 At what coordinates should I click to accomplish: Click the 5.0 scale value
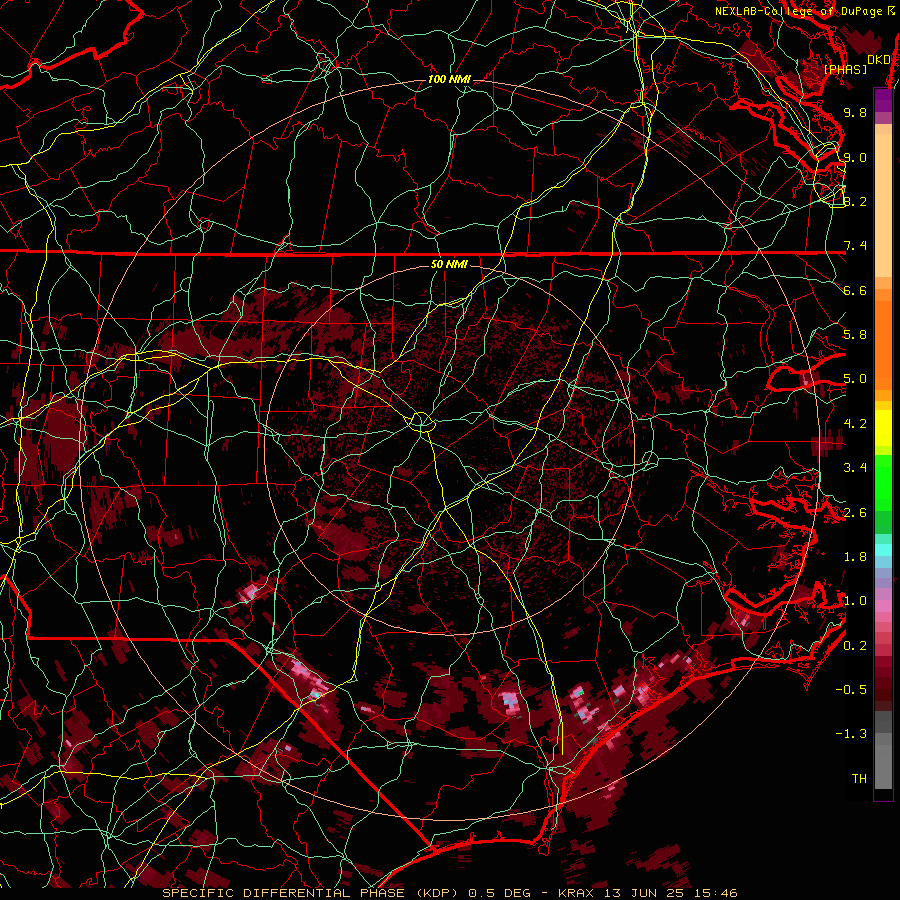pos(855,379)
